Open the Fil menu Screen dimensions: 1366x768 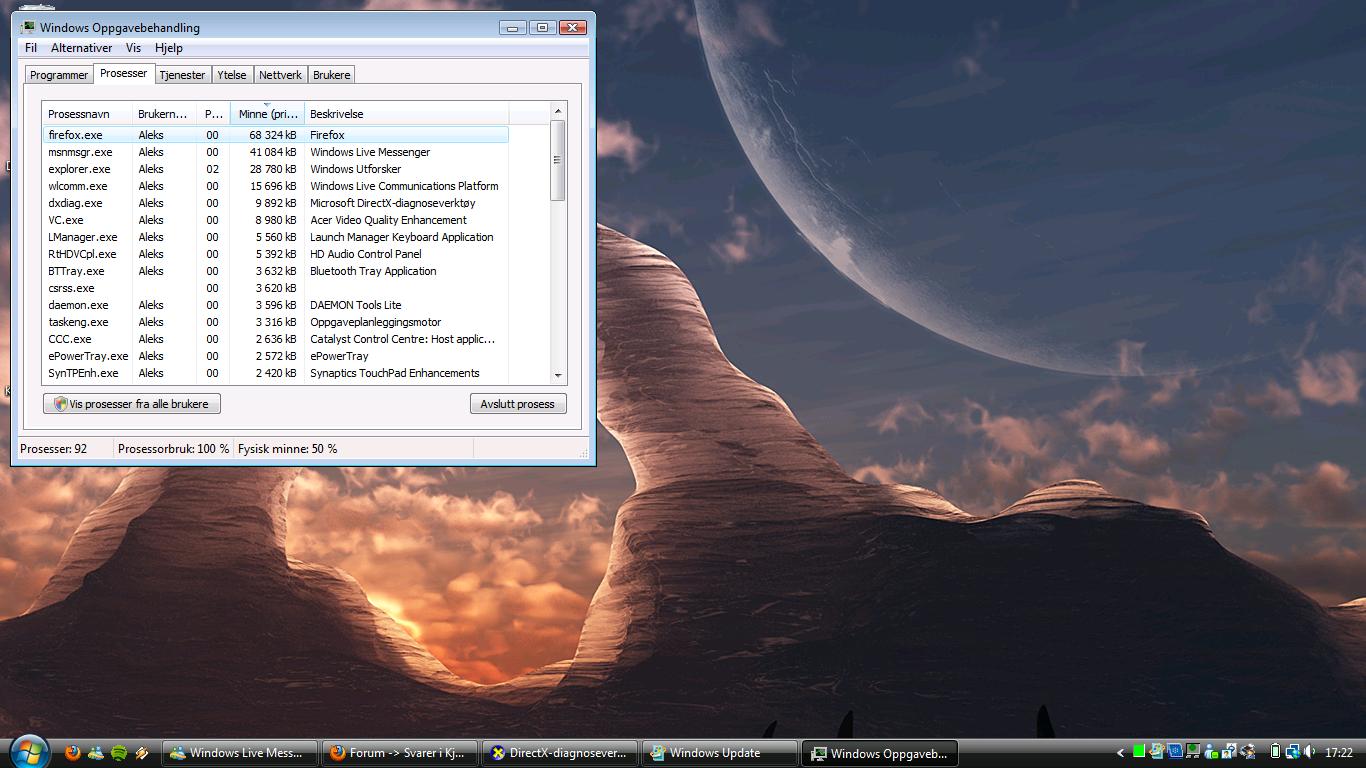tap(31, 48)
